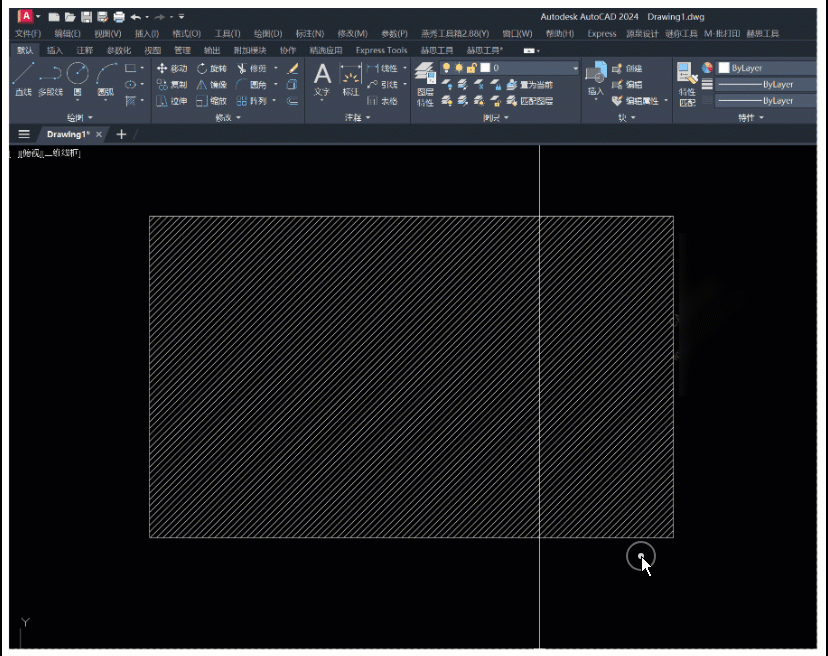Click the Text (文字) annotation tool
Viewport: 828px width, 656px height.
pos(321,79)
